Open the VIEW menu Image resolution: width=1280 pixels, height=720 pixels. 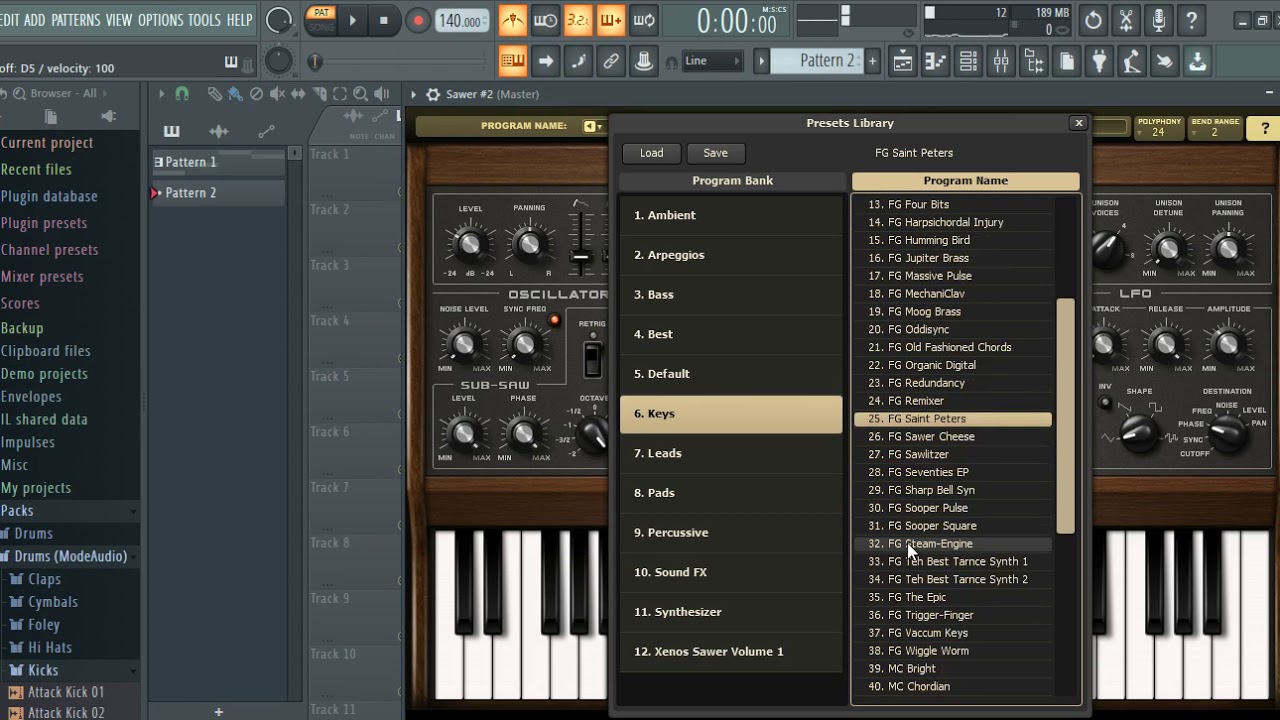coord(119,20)
